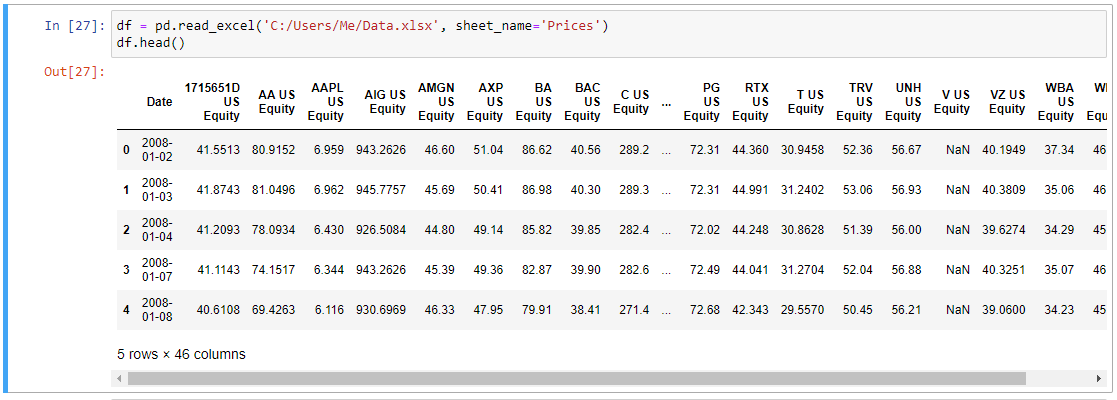Click the VZ US Equity column header
Viewport: 1117px width, 400px height.
click(1007, 102)
